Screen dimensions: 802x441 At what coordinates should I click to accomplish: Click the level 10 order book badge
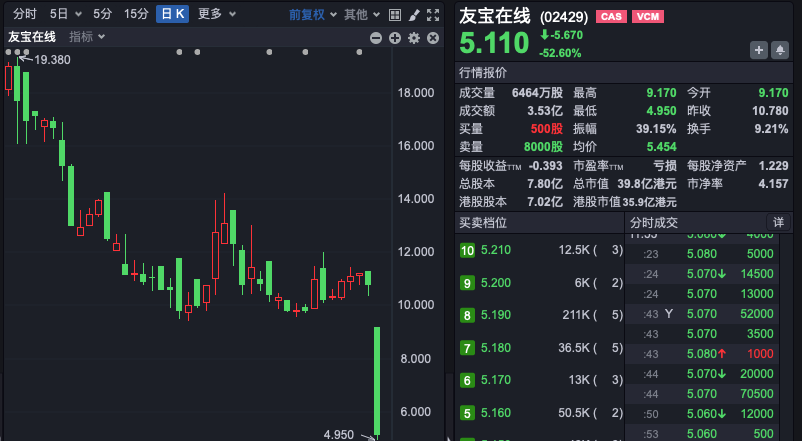tap(467, 250)
